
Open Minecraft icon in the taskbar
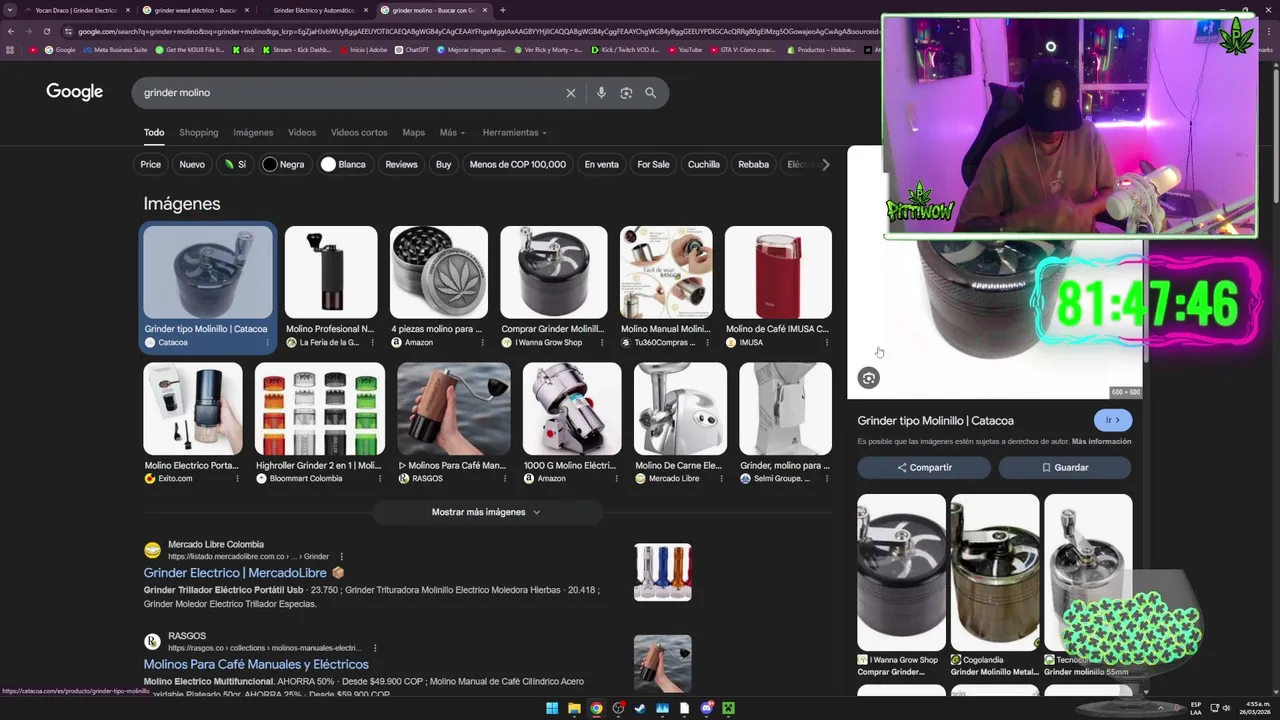(729, 709)
